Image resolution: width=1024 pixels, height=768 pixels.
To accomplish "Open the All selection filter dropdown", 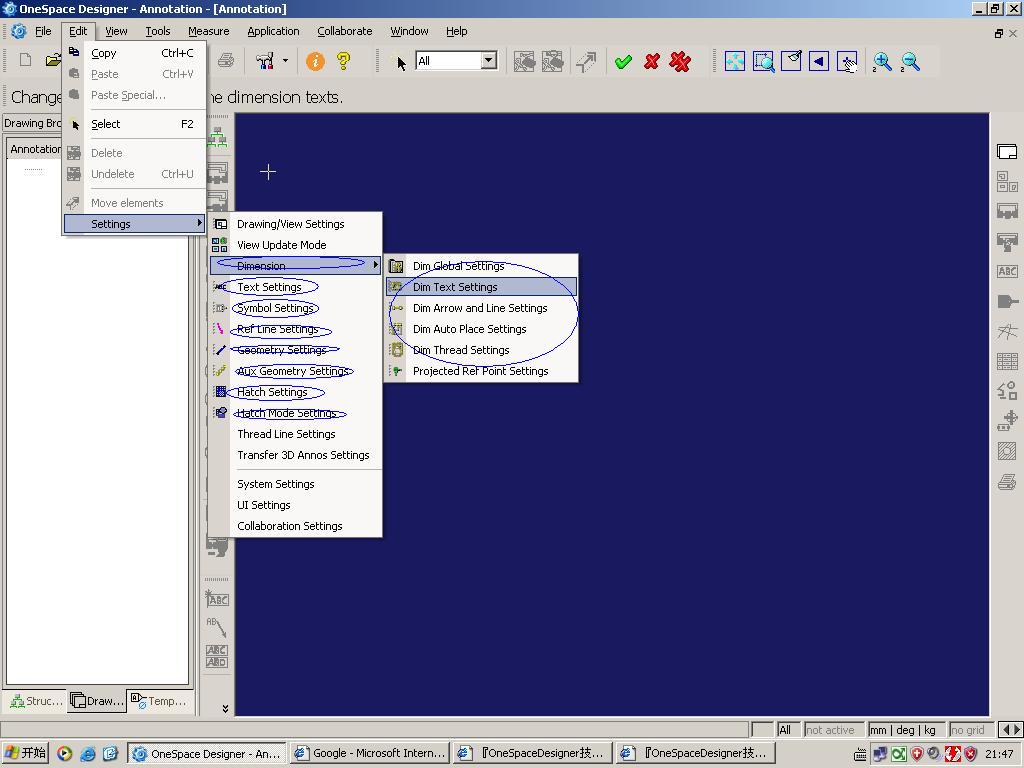I will (488, 61).
